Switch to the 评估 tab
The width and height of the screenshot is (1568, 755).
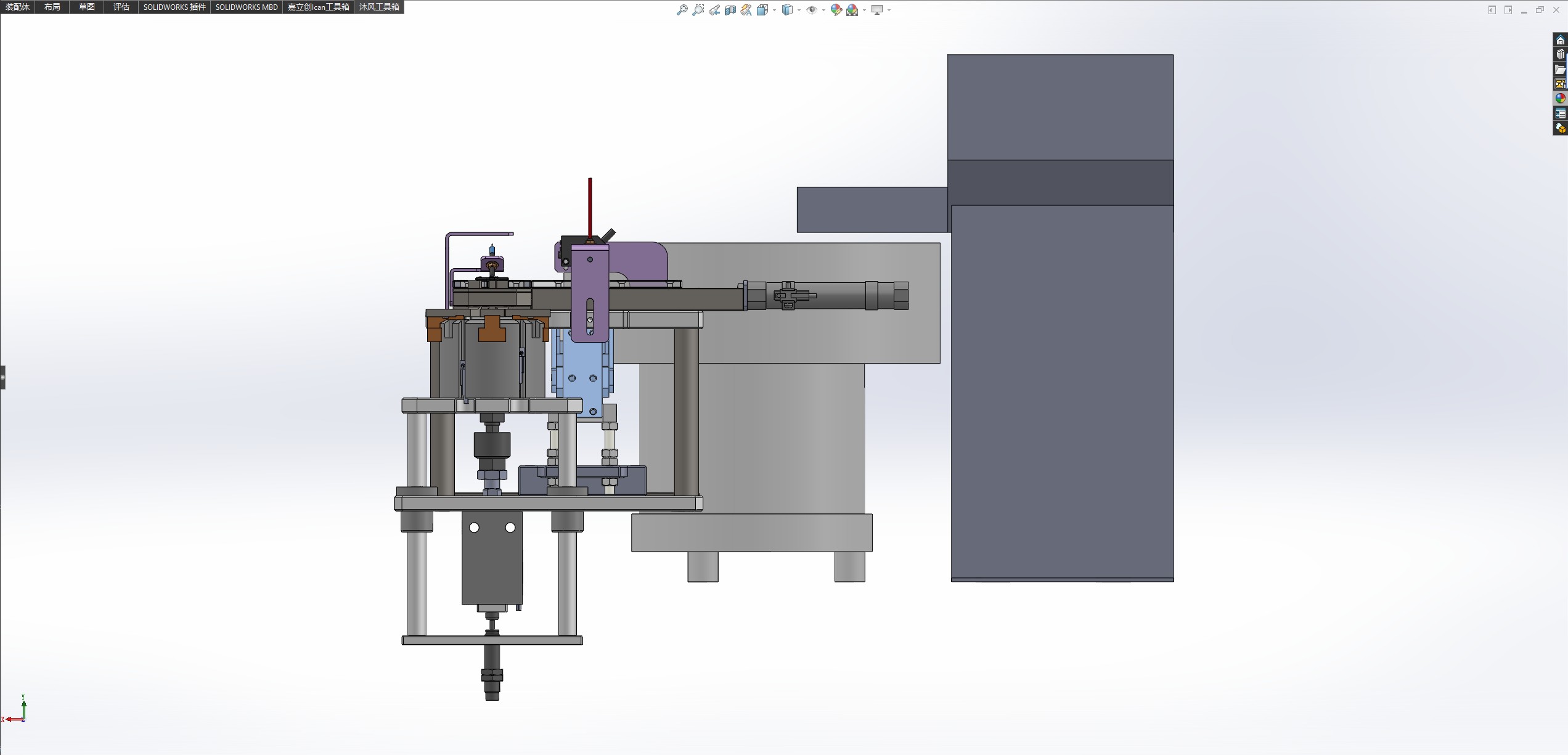click(x=121, y=7)
